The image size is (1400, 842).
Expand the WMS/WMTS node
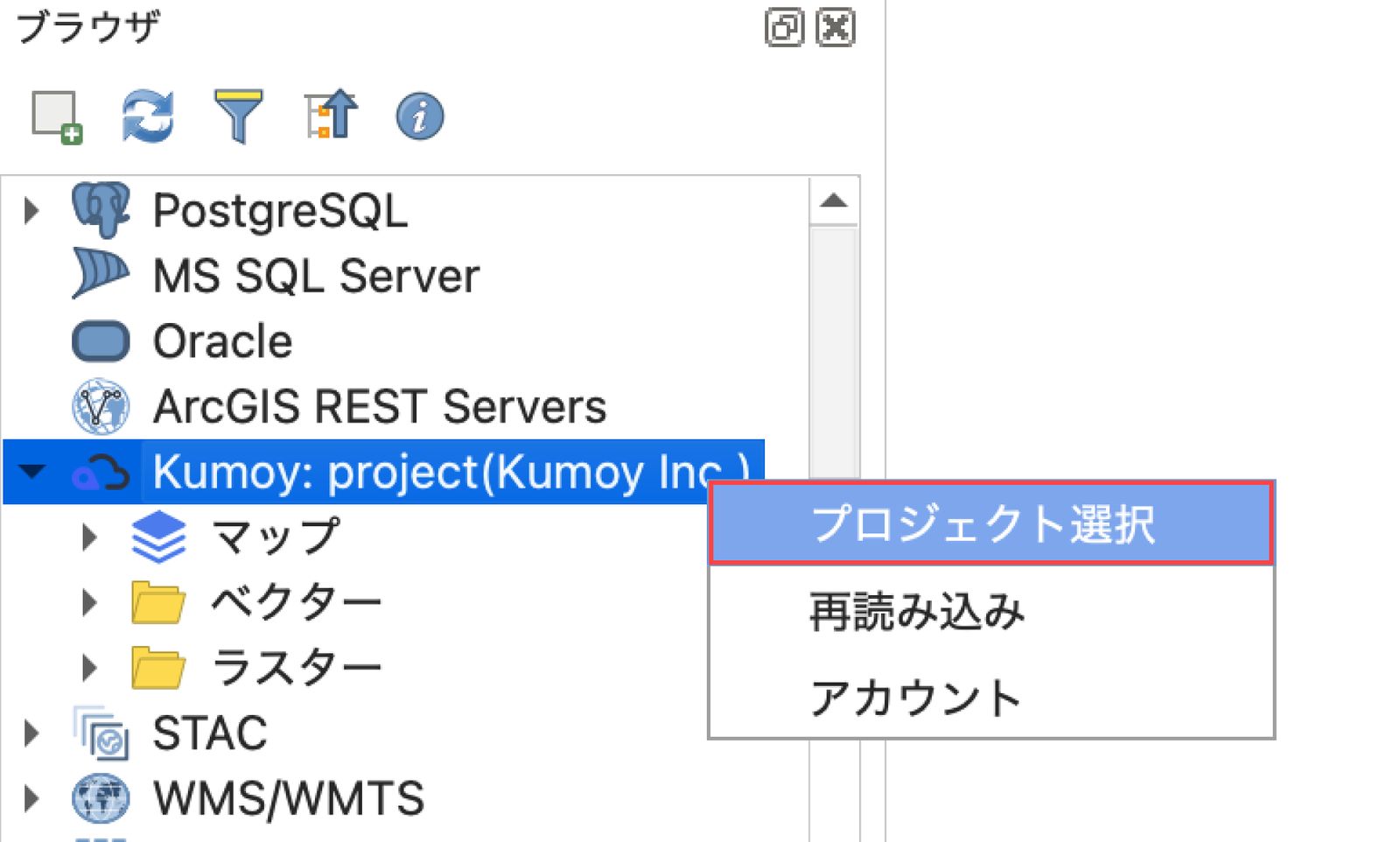tap(32, 798)
